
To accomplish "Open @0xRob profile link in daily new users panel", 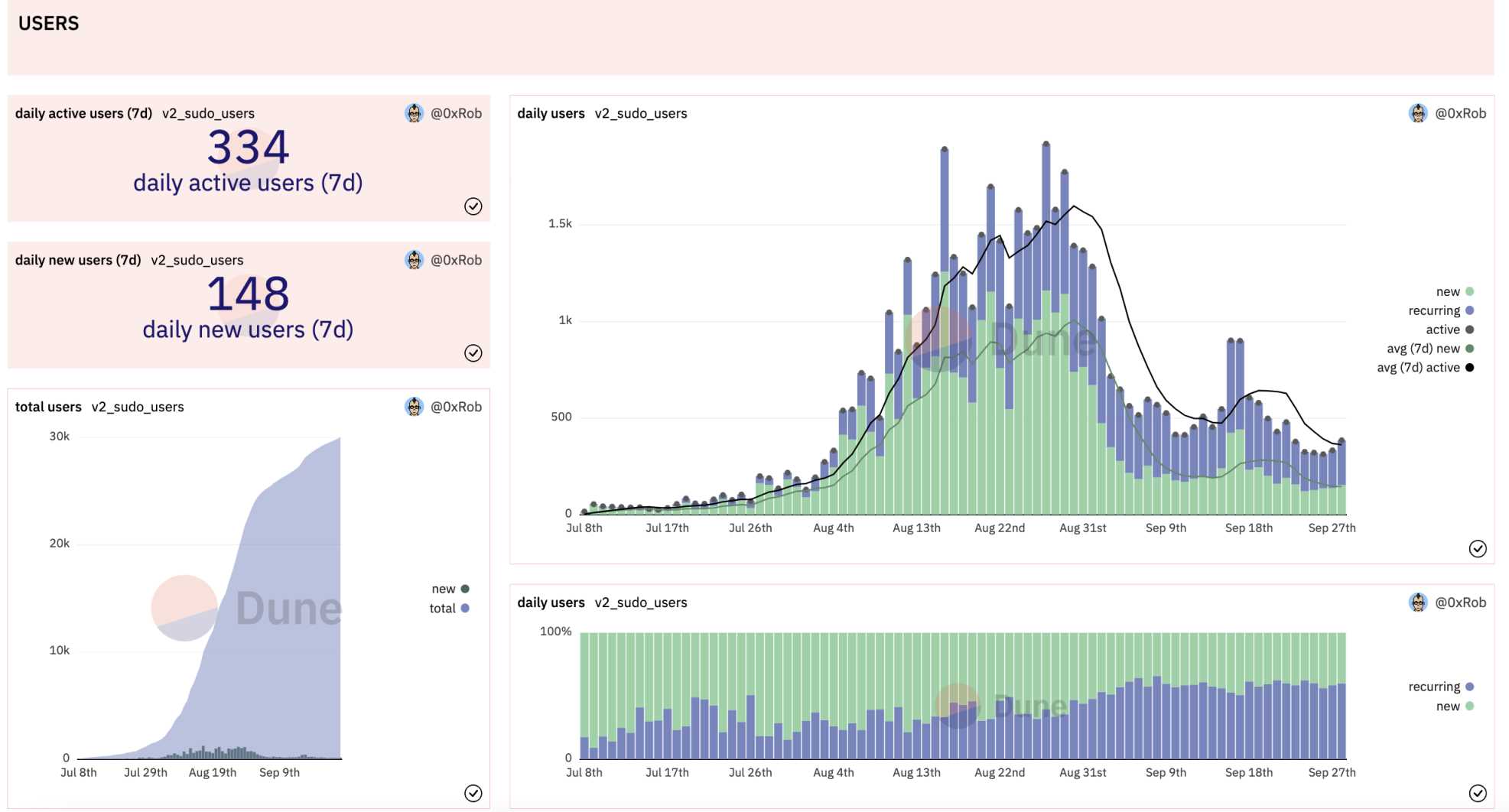I will (456, 260).
